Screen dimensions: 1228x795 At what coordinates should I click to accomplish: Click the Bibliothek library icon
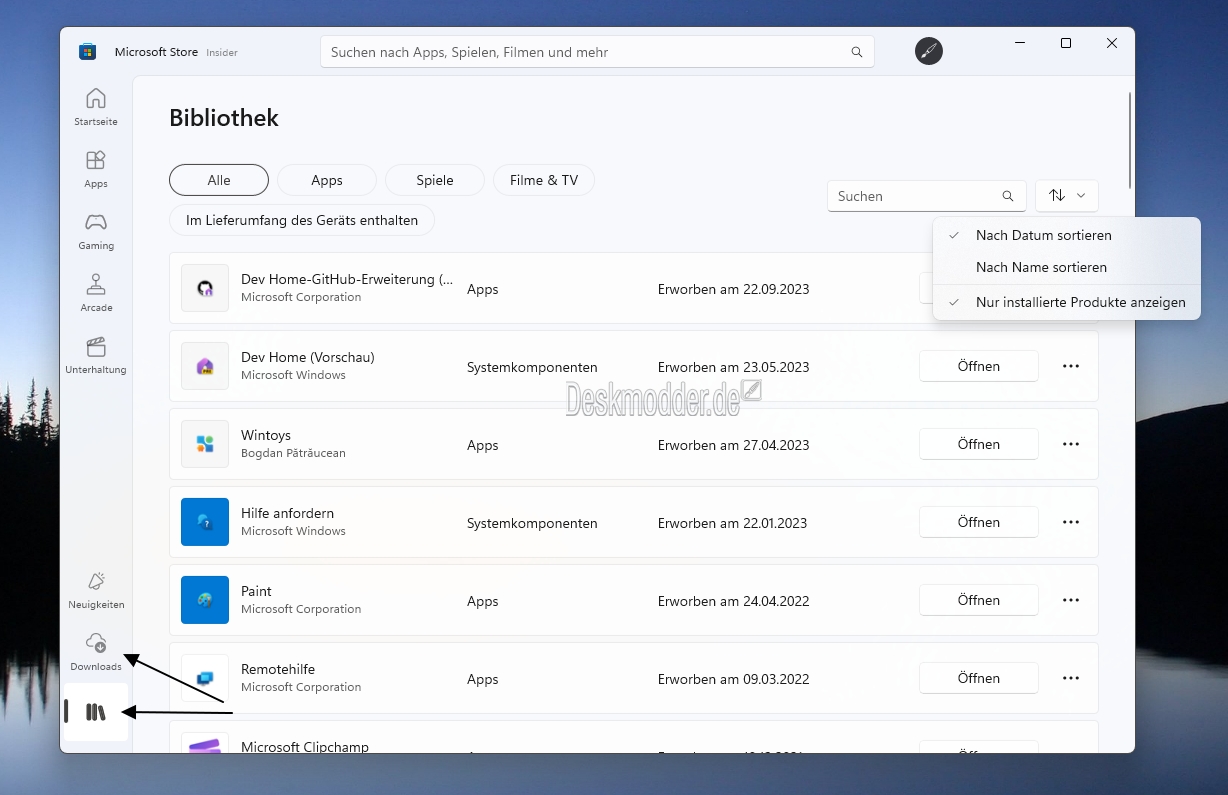pyautogui.click(x=96, y=712)
